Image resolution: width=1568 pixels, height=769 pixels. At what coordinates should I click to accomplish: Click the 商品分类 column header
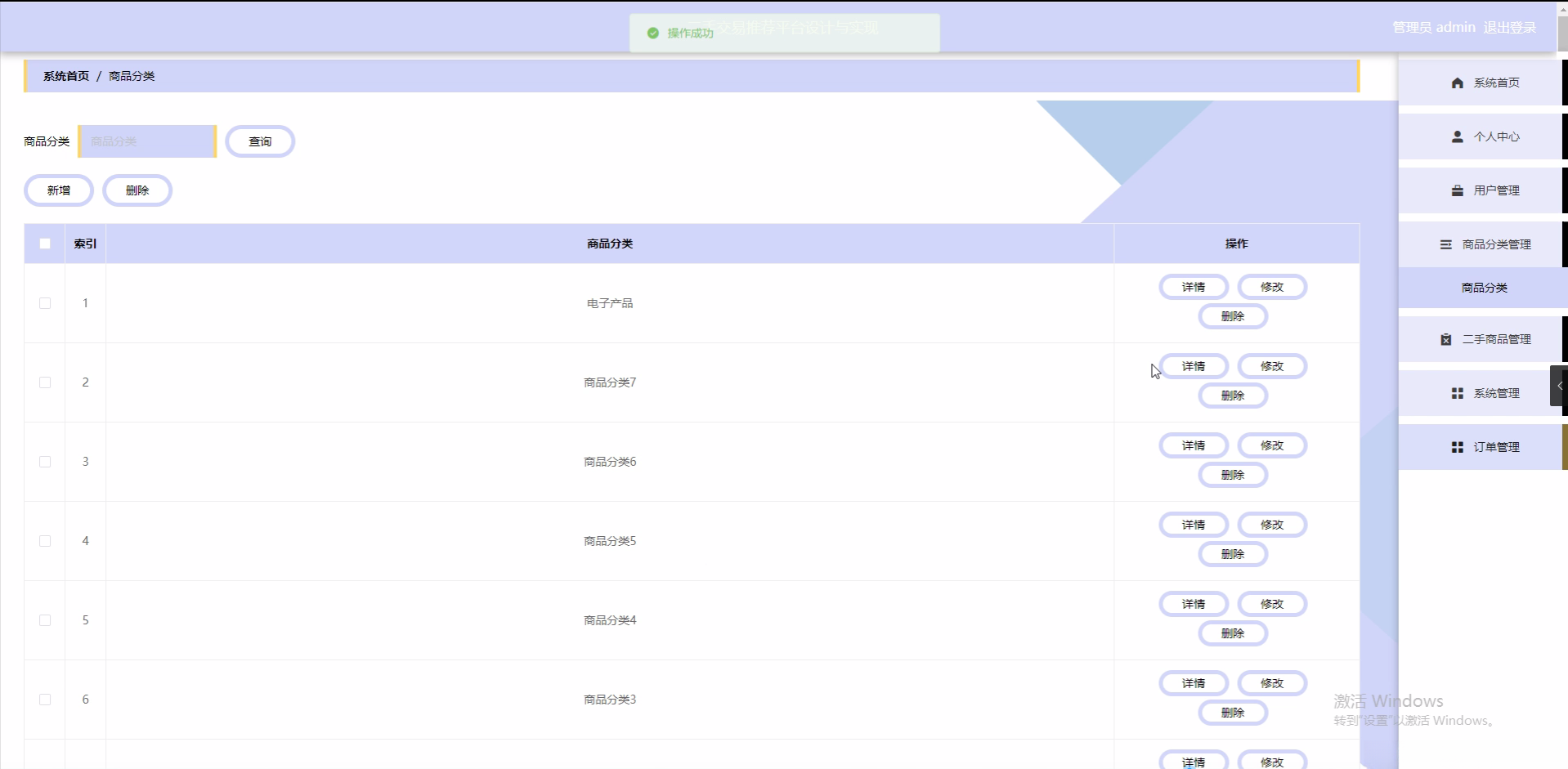[x=610, y=244]
